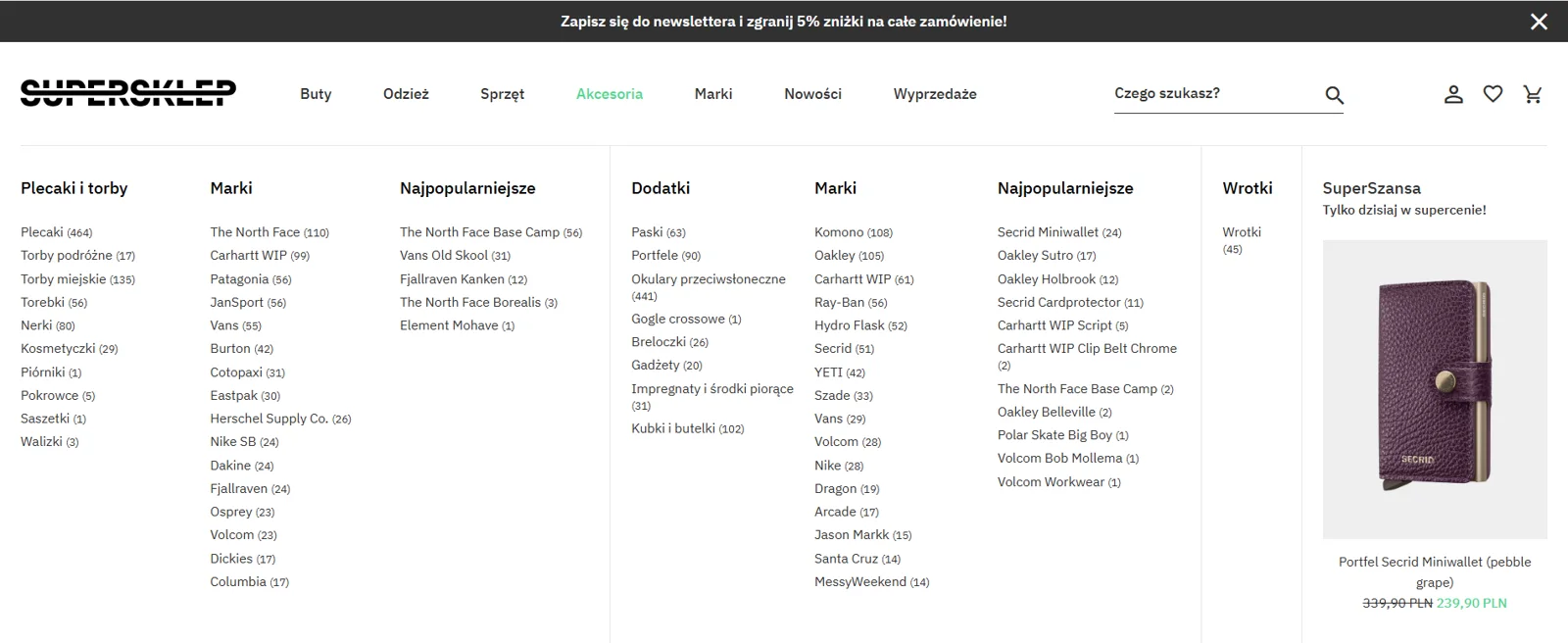Open Paski (63) category
This screenshot has width=1568, height=643.
coord(659,232)
